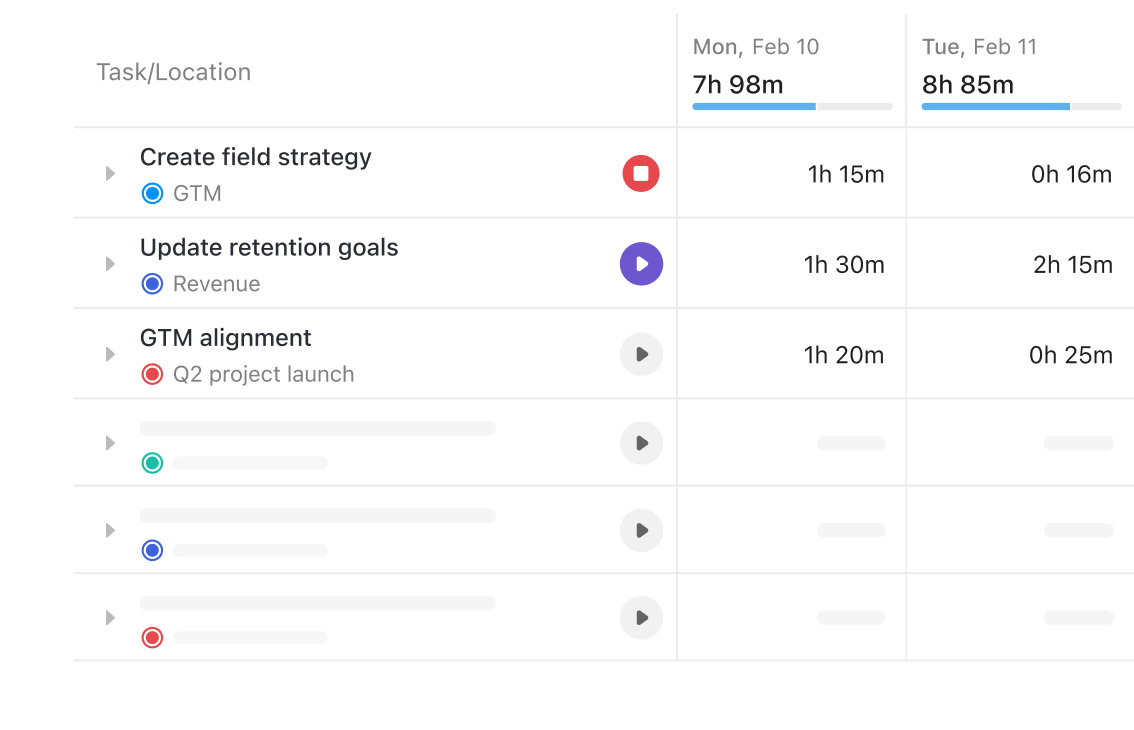Open the Create field strategy task
The width and height of the screenshot is (1134, 730).
pos(255,157)
